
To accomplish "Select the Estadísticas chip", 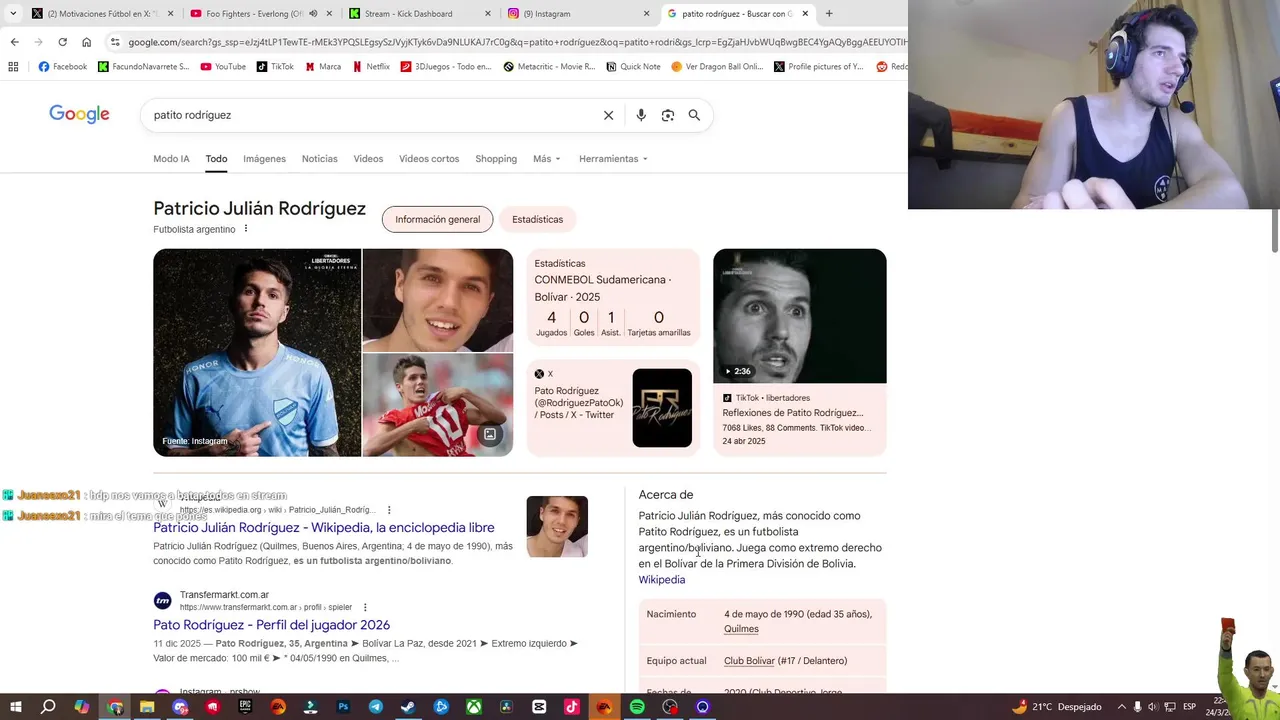I will [538, 219].
